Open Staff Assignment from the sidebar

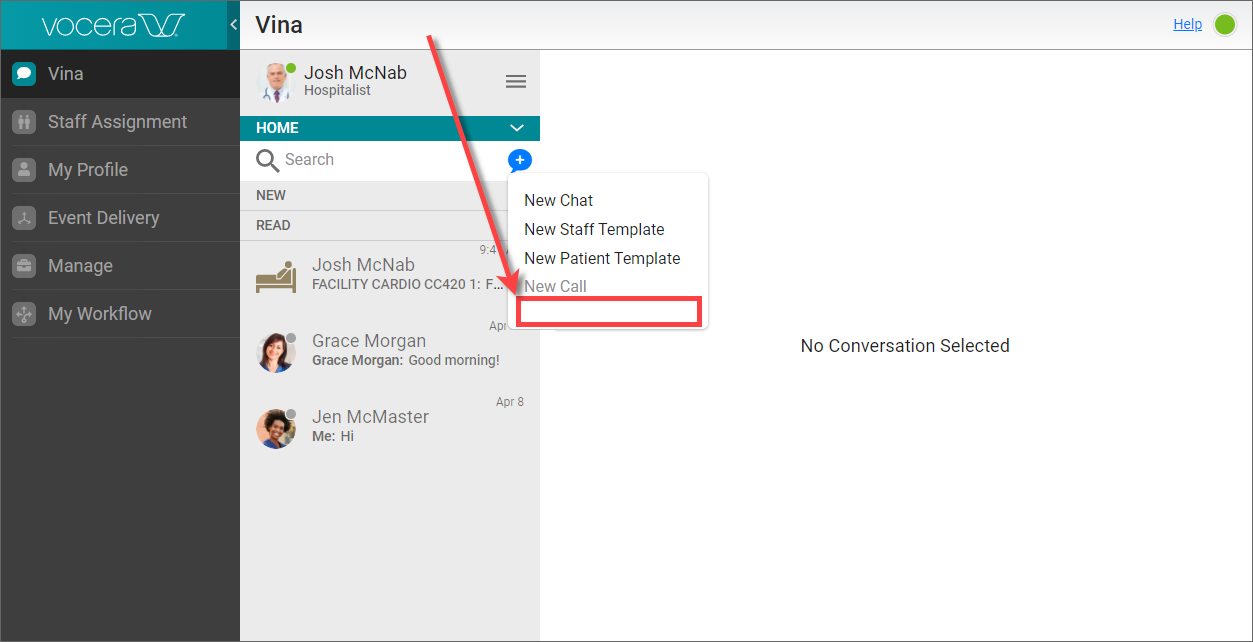tap(25, 121)
